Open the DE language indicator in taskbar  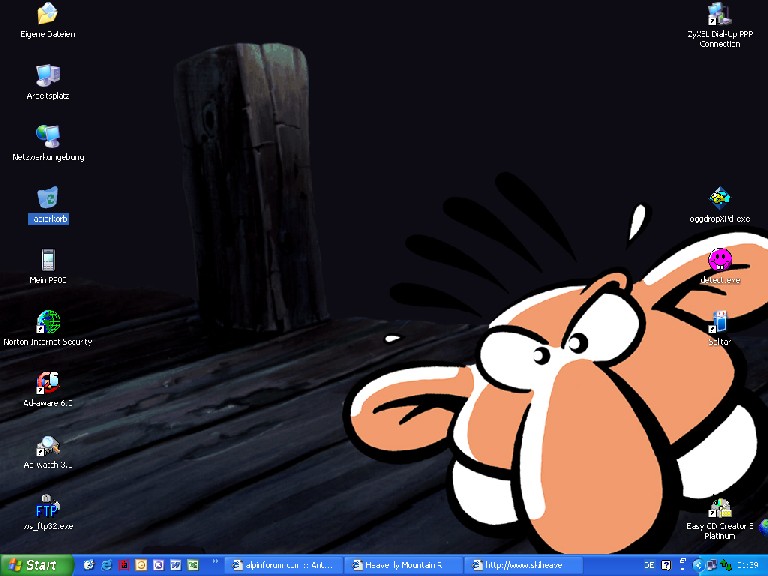pyautogui.click(x=650, y=565)
